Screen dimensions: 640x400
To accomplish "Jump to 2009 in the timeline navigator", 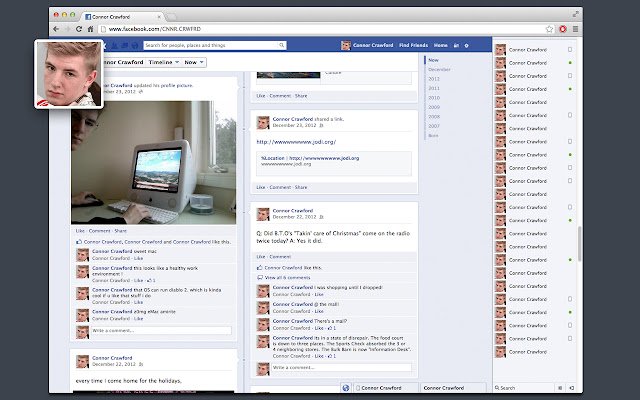I will (434, 107).
